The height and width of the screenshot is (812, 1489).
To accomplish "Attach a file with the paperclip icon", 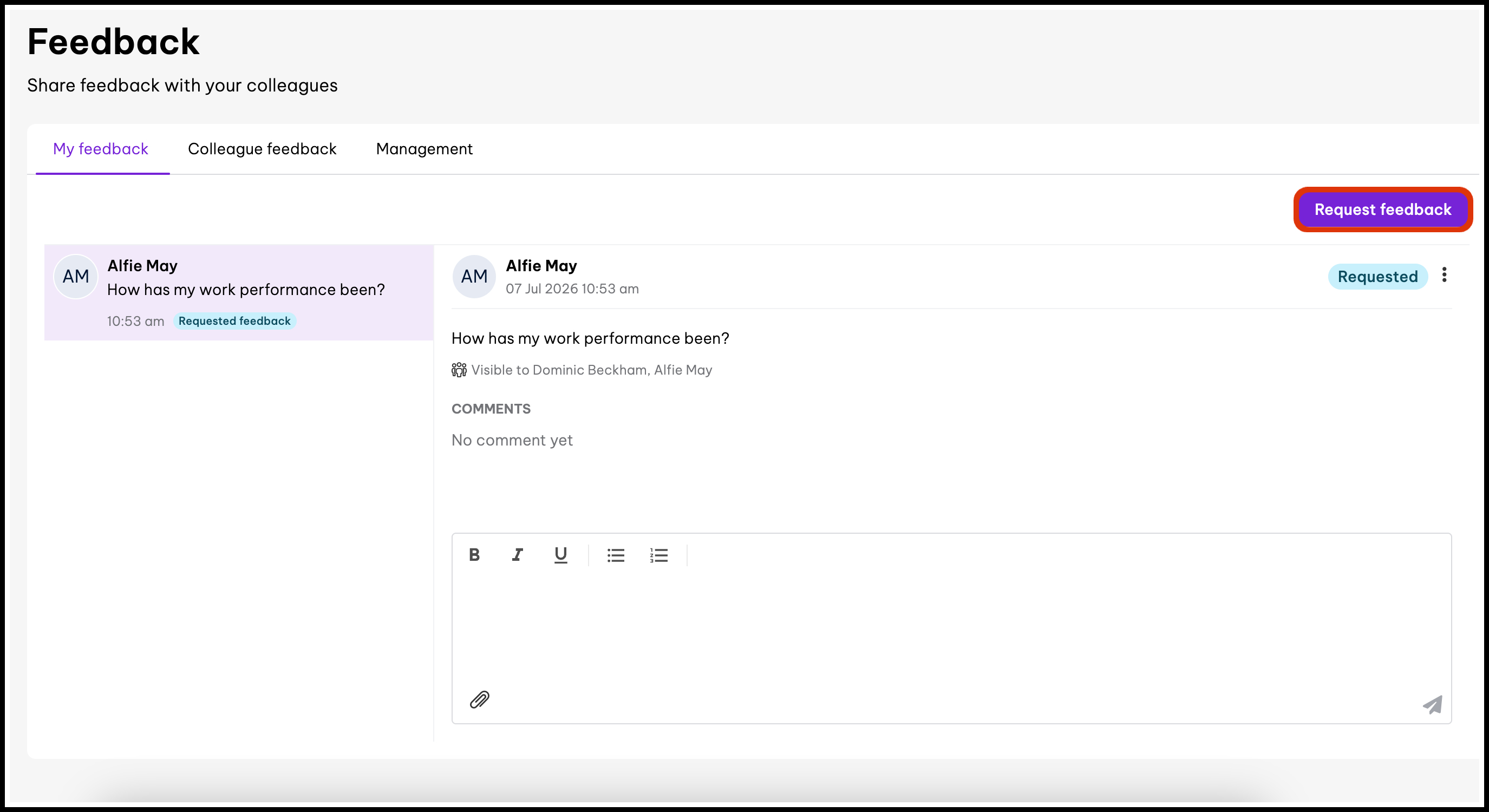I will (x=479, y=699).
